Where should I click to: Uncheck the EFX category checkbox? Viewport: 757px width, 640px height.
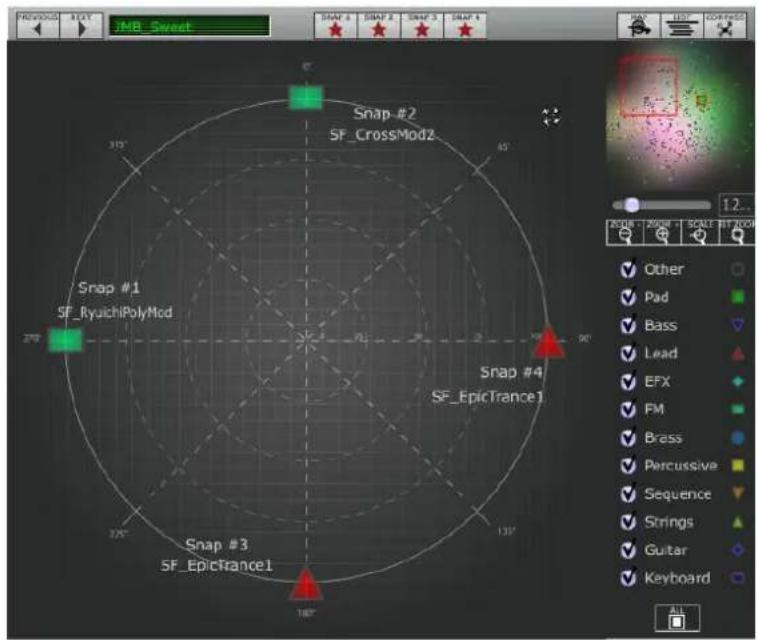(x=628, y=382)
